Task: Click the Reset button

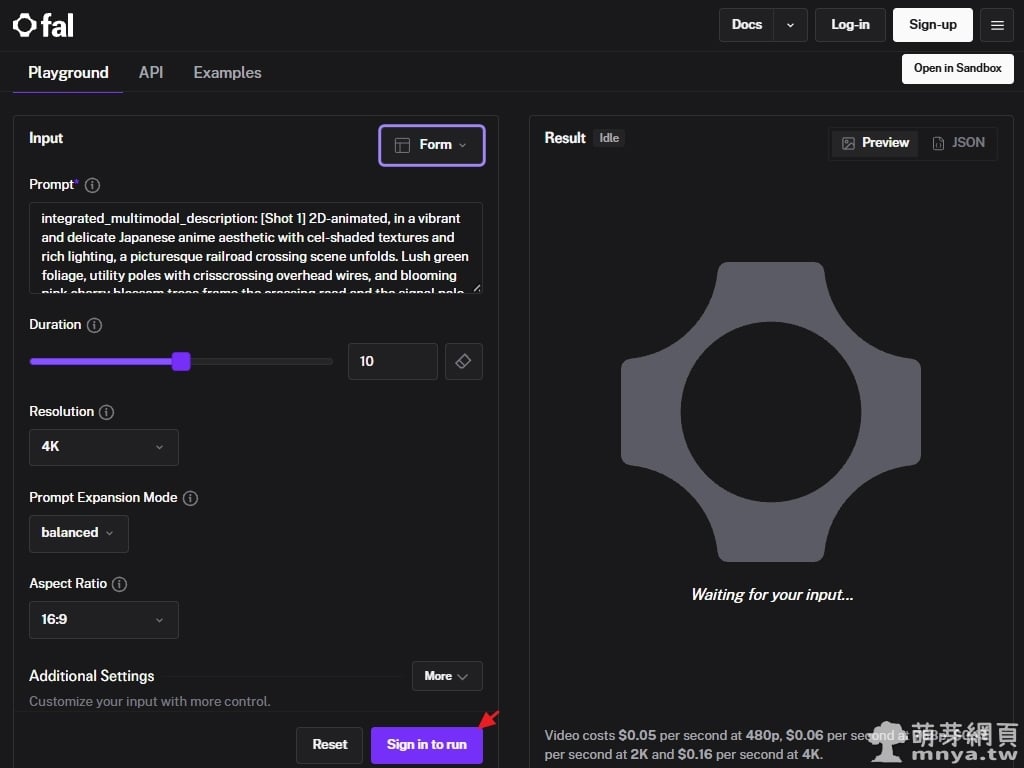Action: pos(329,745)
